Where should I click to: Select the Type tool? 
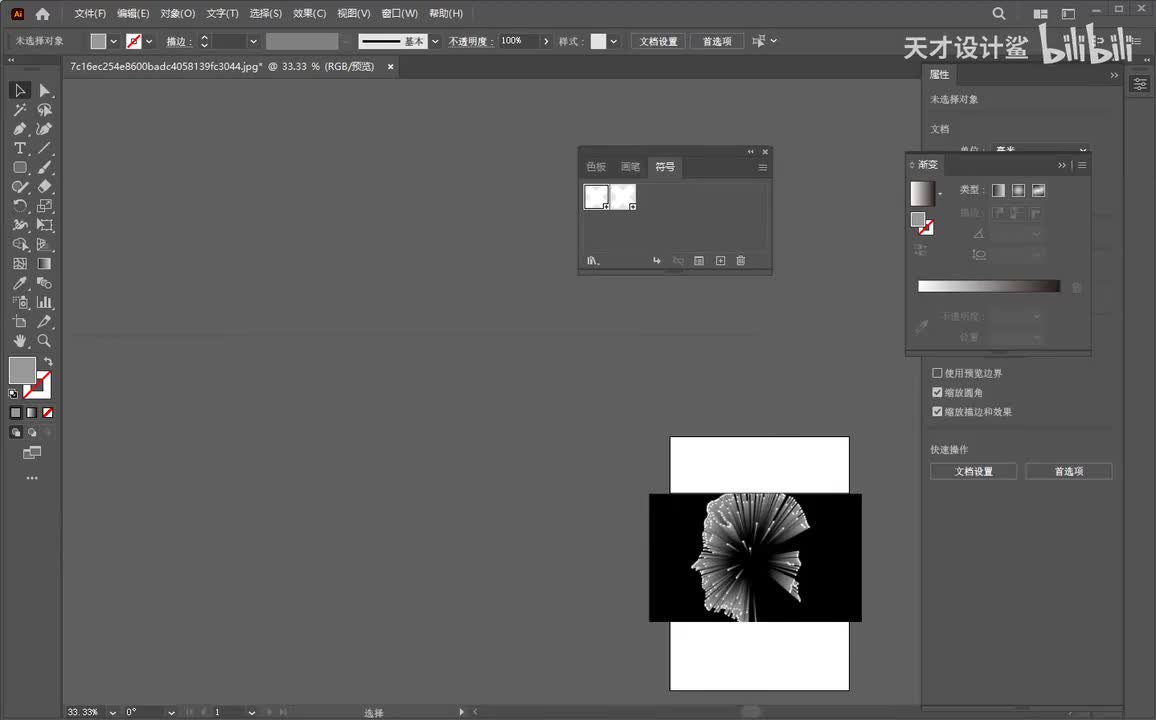[x=20, y=148]
